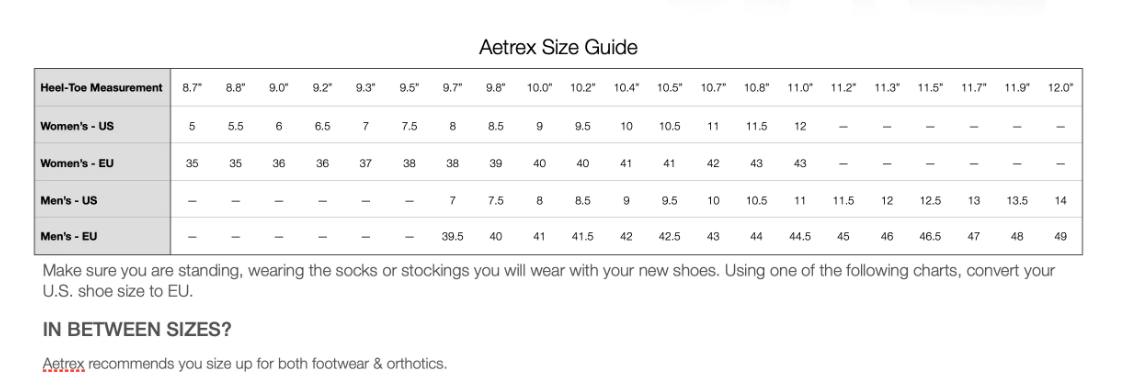This screenshot has width=1122, height=387.
Task: Select Men's EU size 39.5 cell
Action: point(452,237)
